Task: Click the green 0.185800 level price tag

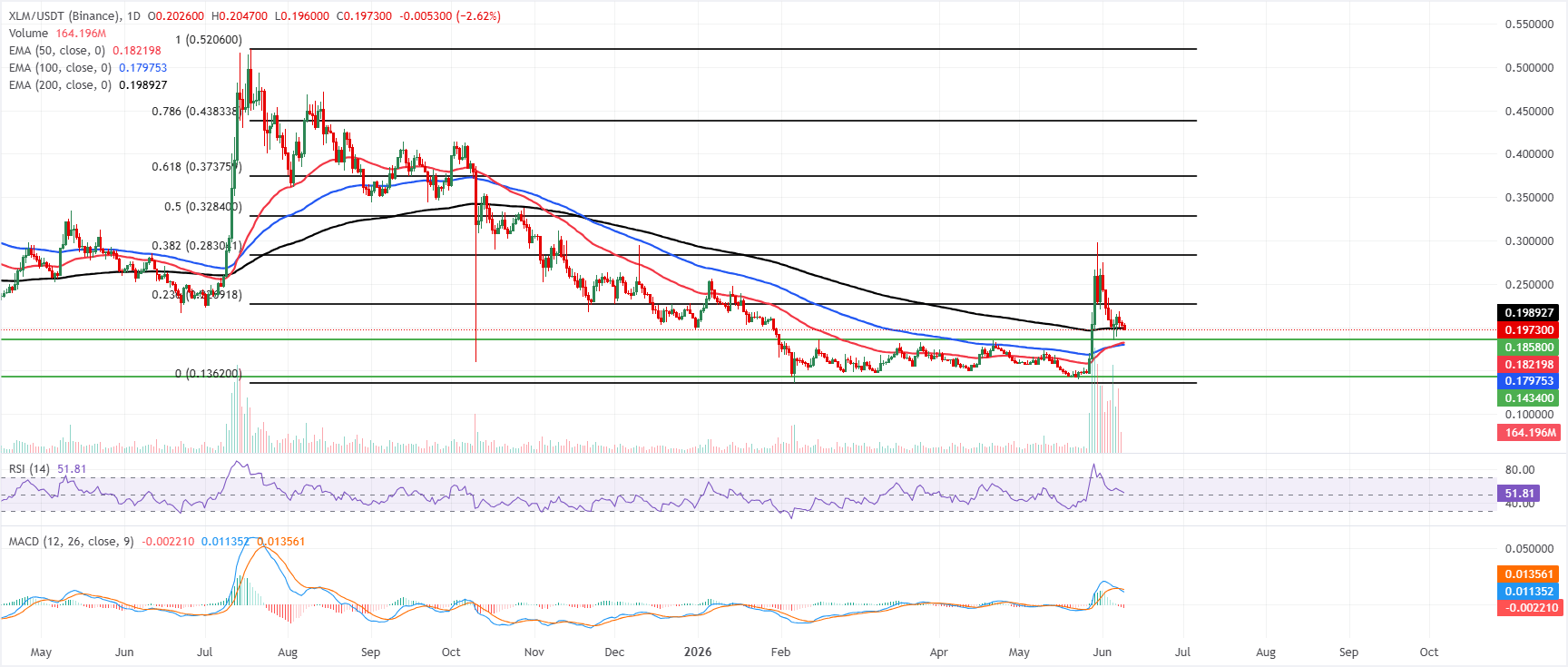Action: 1529,348
